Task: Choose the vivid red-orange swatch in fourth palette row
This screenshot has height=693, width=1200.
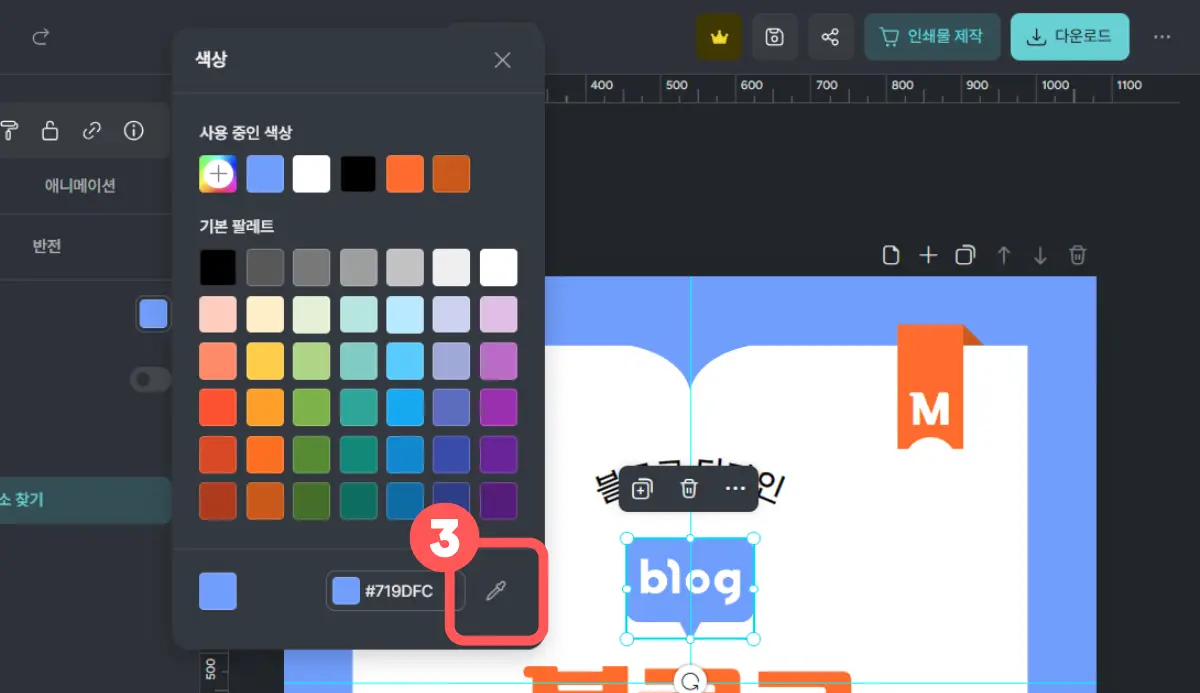Action: (x=218, y=407)
